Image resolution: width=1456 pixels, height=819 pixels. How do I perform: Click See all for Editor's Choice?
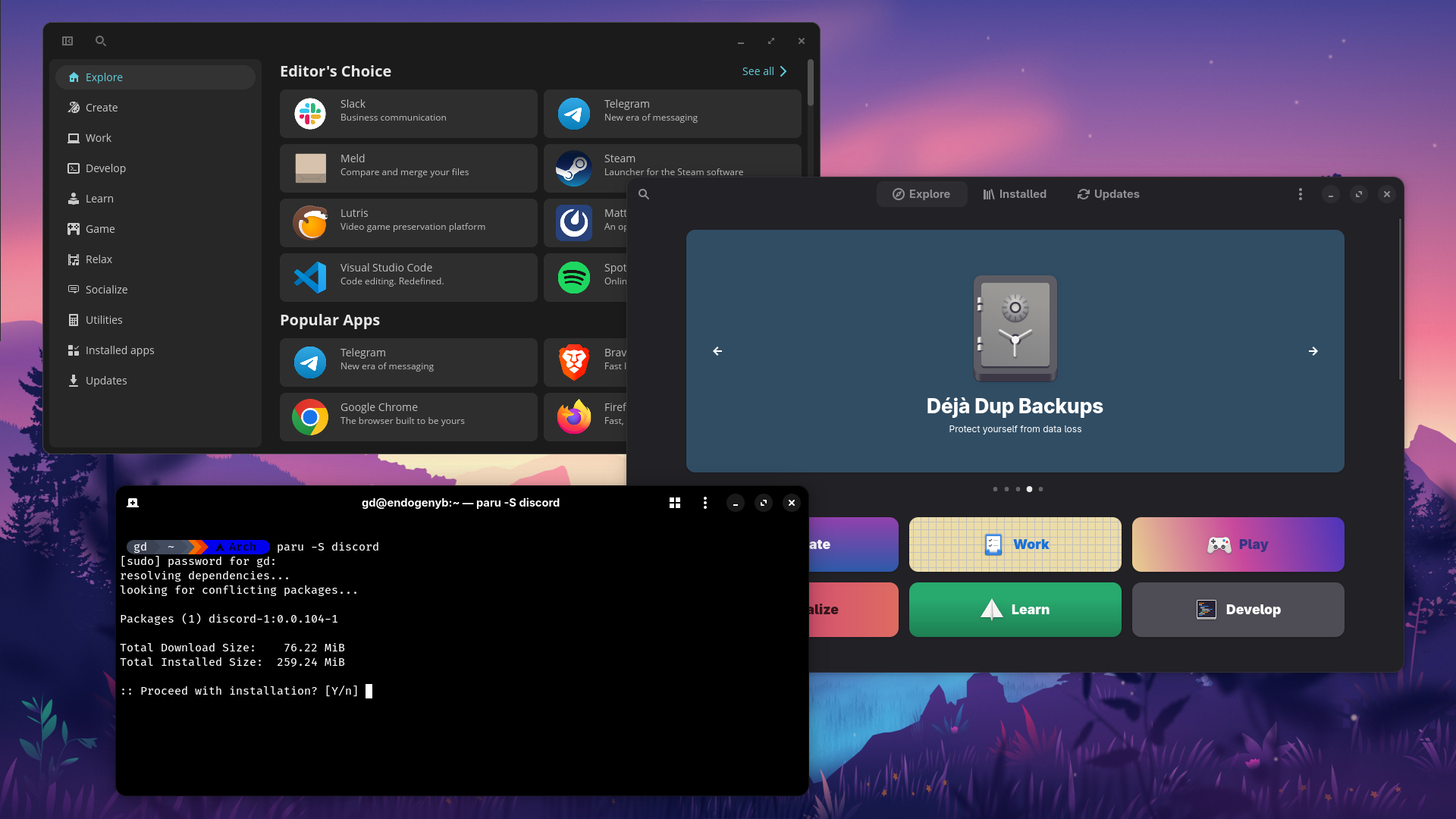pos(765,71)
